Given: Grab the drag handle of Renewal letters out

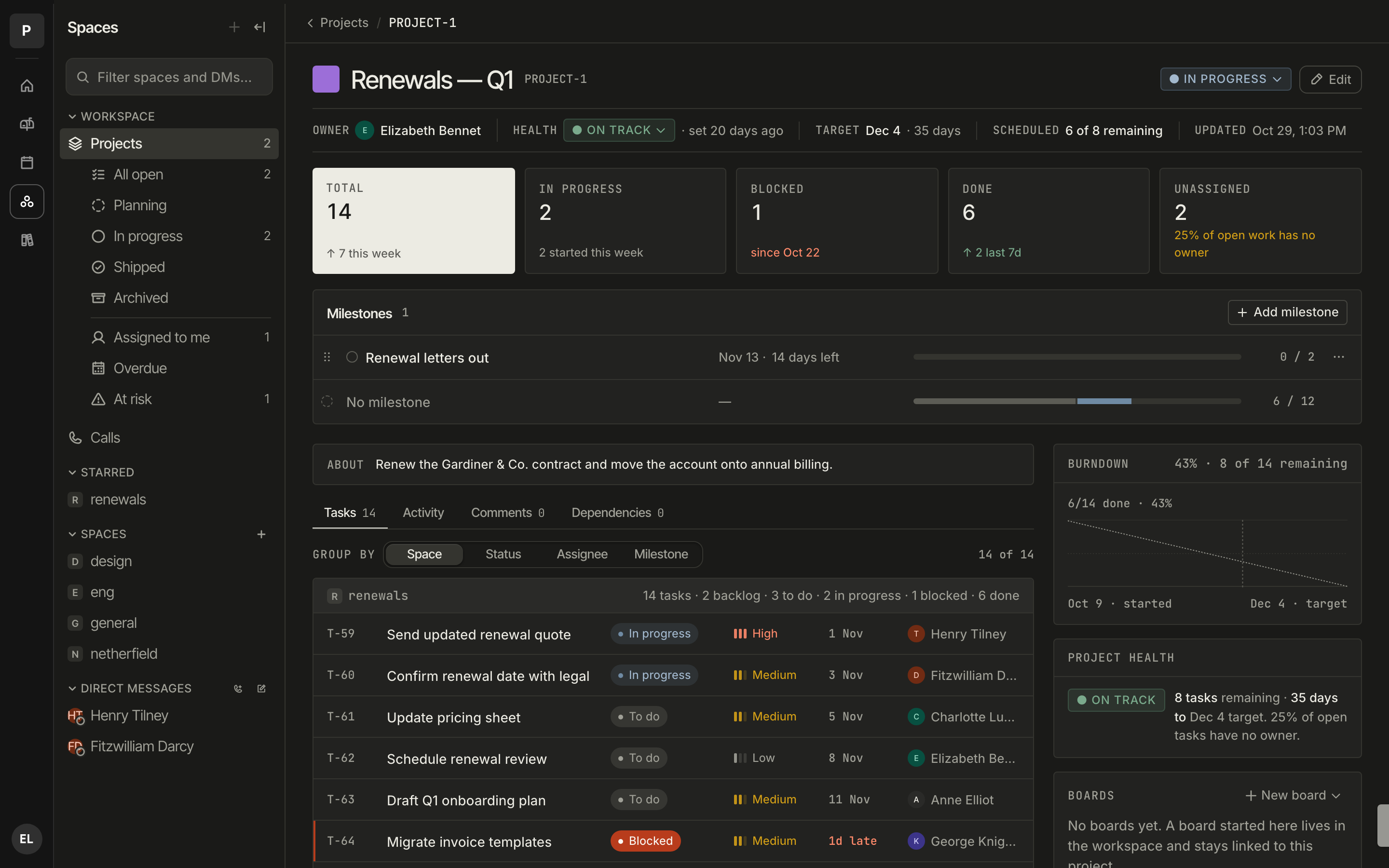Looking at the screenshot, I should point(327,357).
